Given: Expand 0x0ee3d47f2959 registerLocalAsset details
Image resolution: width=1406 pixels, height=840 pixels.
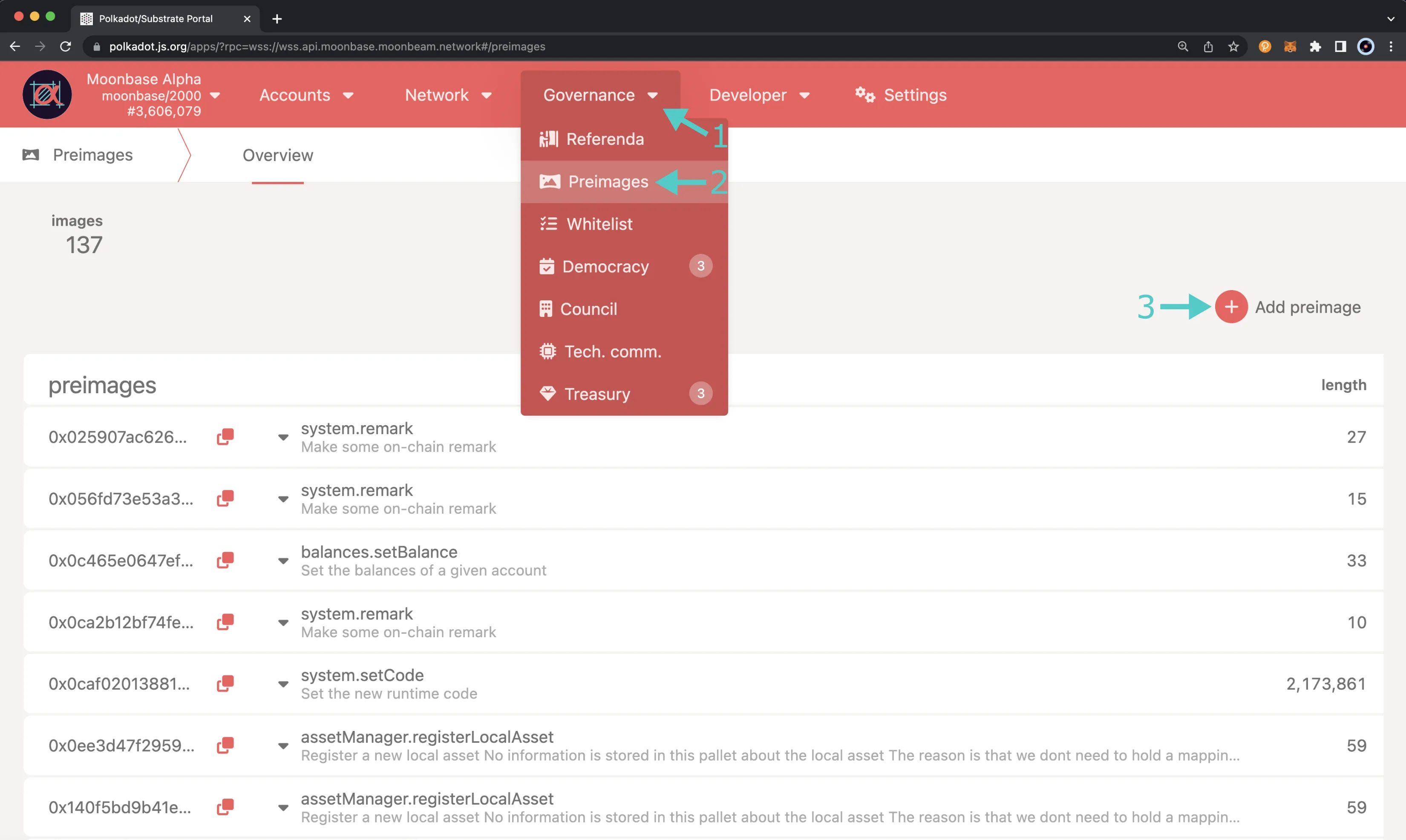Looking at the screenshot, I should tap(283, 745).
